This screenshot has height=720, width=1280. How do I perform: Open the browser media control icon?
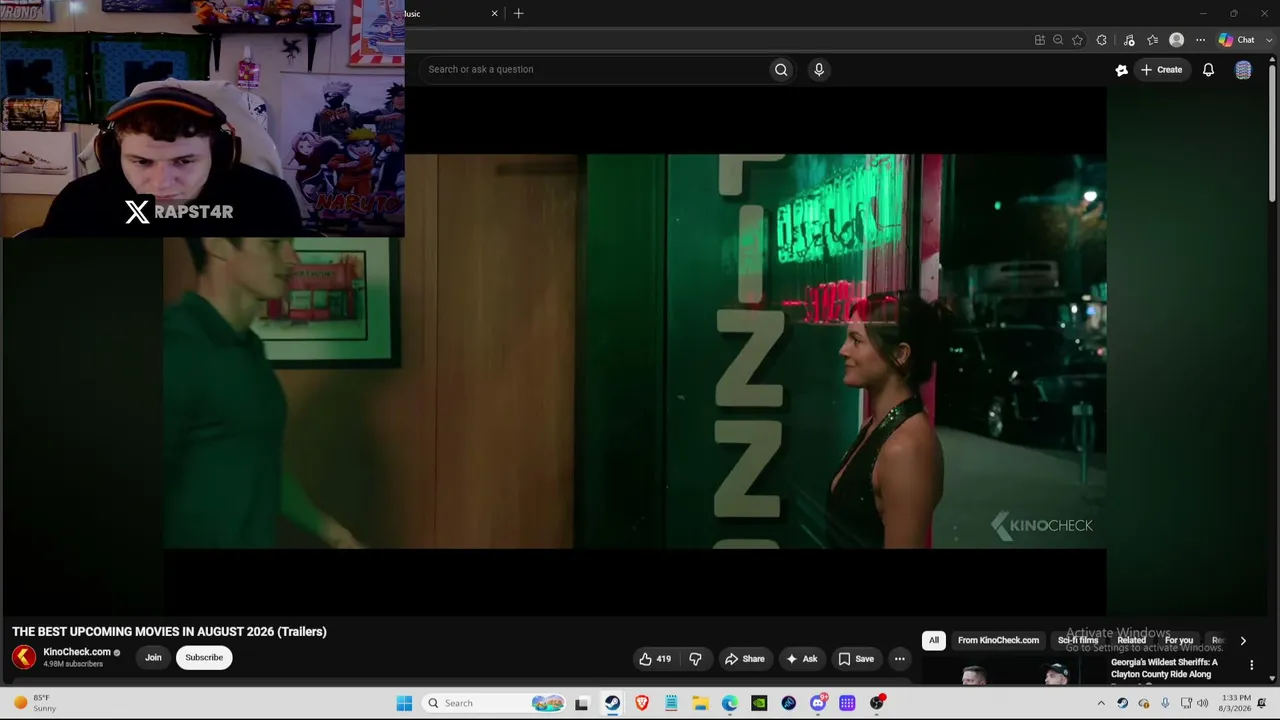1129,40
